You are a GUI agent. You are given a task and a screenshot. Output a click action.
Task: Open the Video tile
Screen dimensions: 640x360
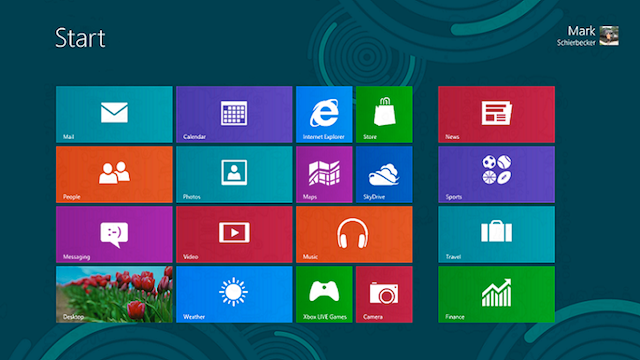pos(234,234)
